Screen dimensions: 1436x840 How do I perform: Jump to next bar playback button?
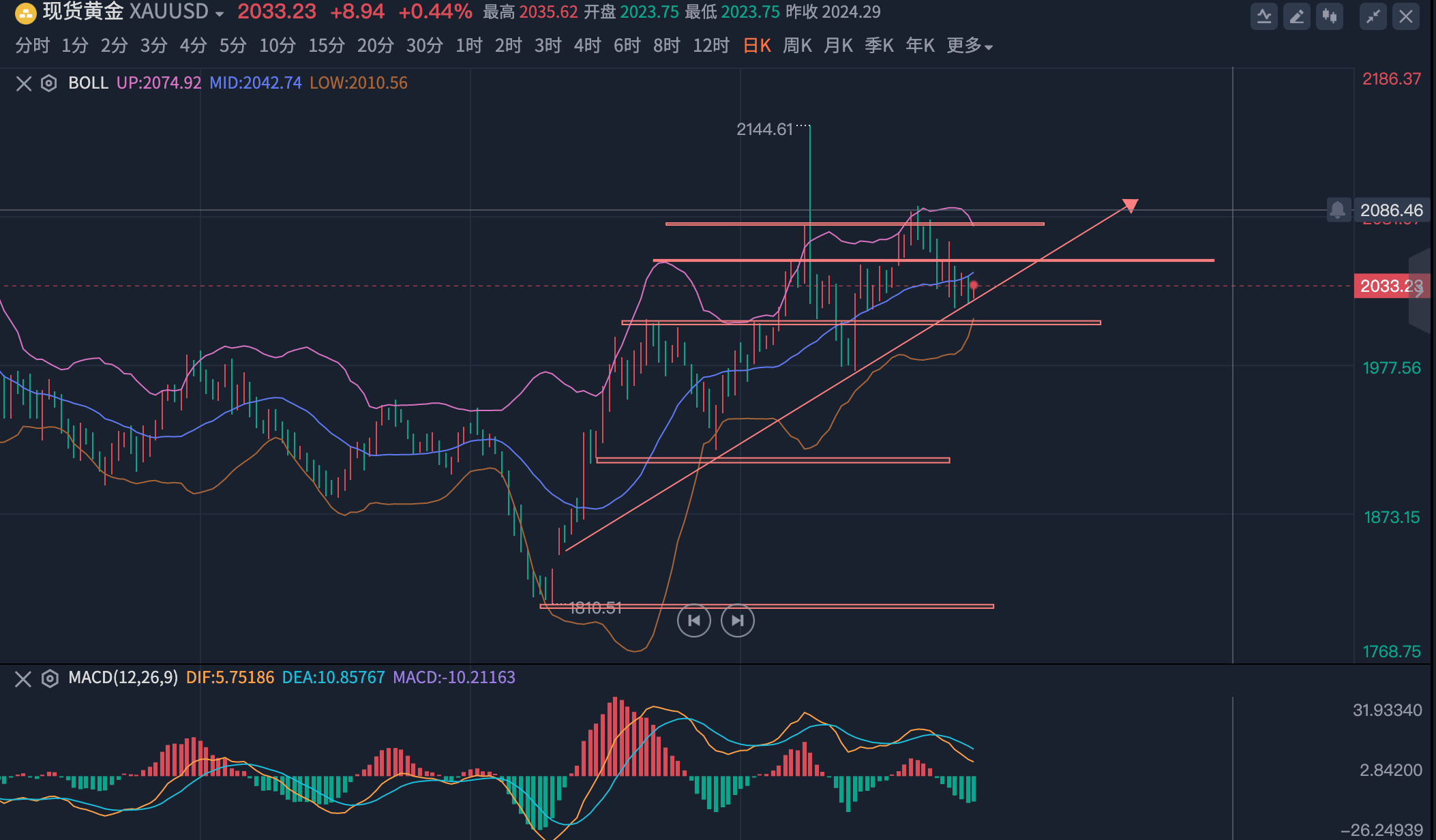pos(737,620)
